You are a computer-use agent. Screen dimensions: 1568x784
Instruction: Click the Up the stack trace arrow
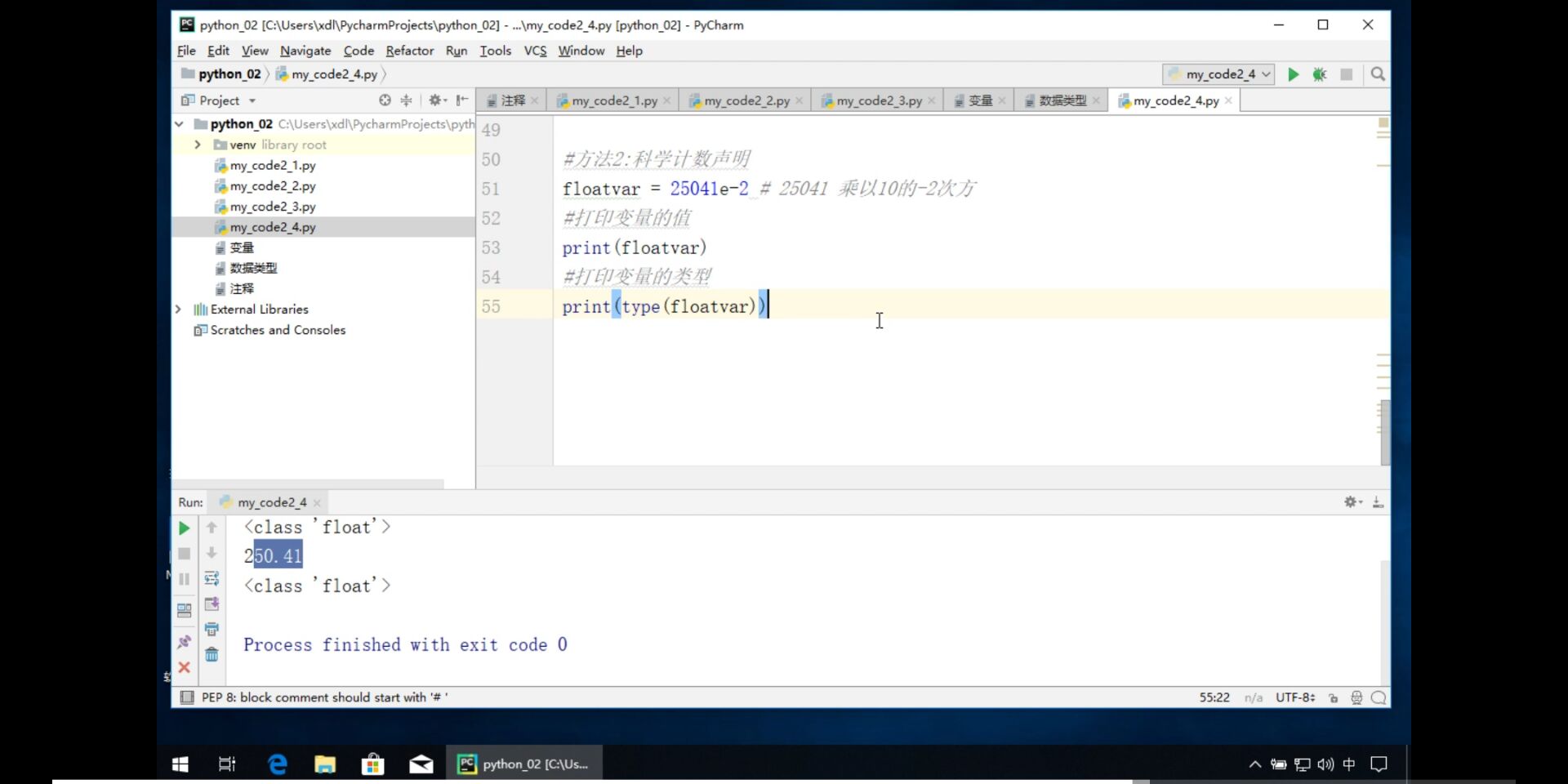pos(212,528)
